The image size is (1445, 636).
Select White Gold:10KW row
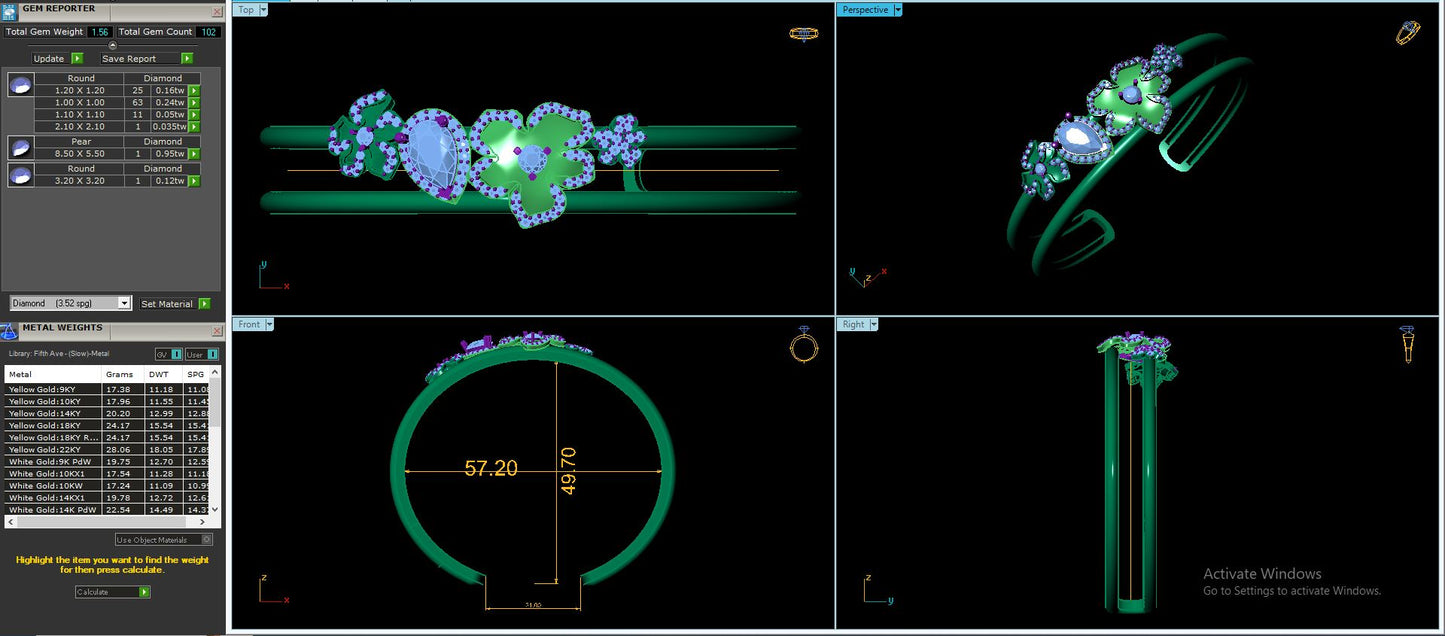pyautogui.click(x=107, y=486)
